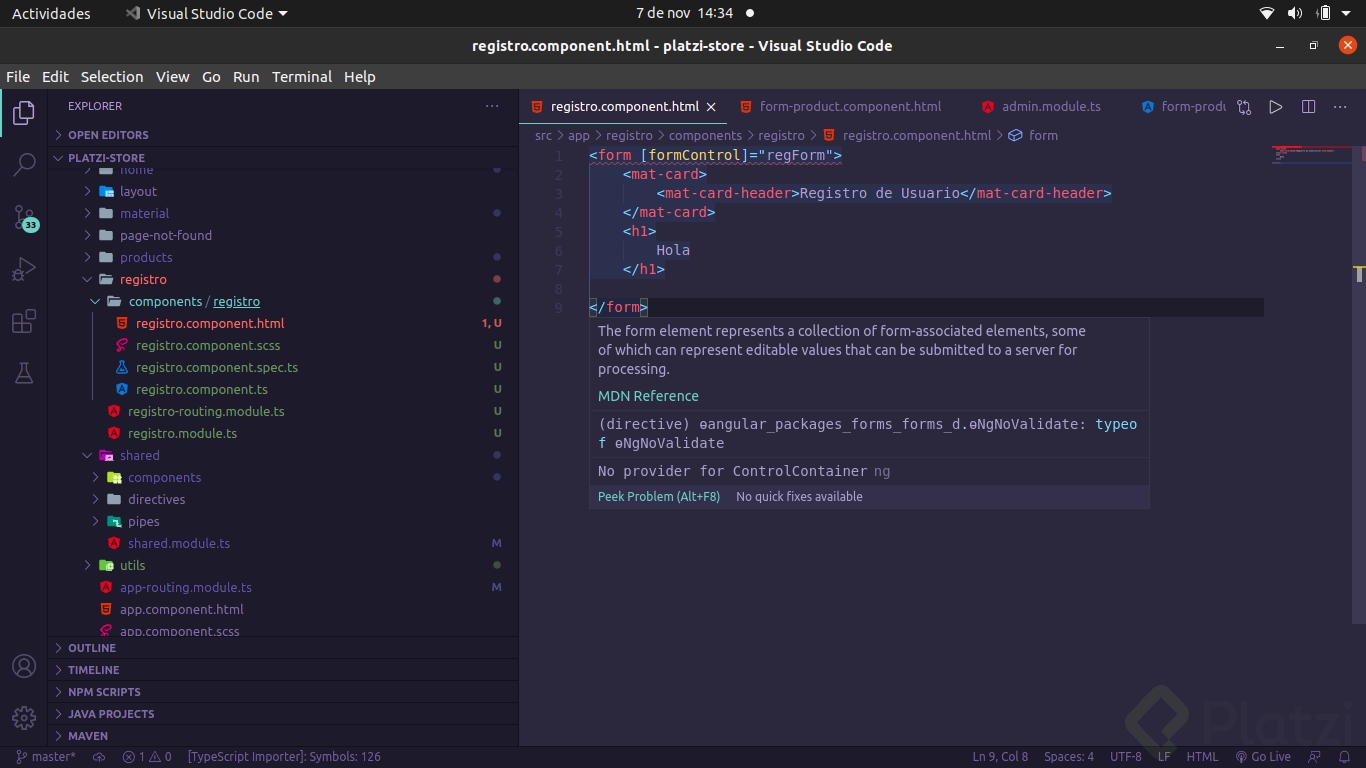Image resolution: width=1366 pixels, height=768 pixels.
Task: Split the editor to the right
Action: coord(1308,107)
